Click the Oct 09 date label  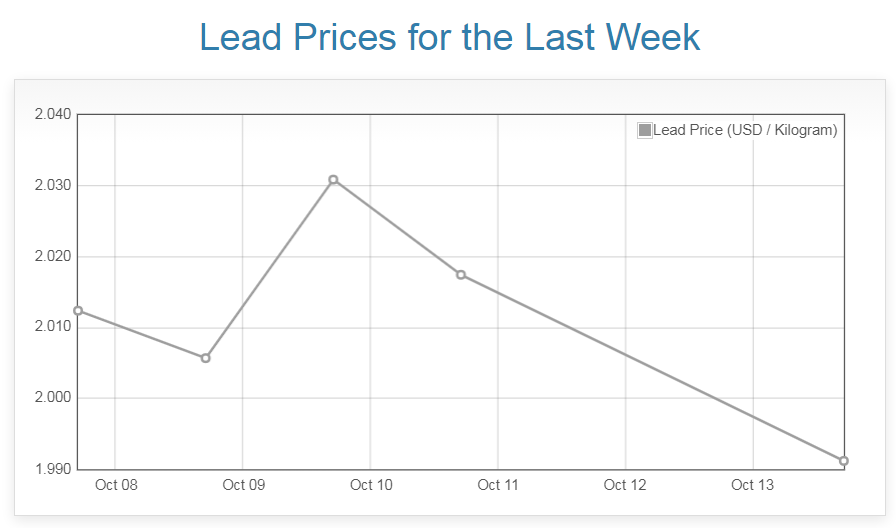243,485
